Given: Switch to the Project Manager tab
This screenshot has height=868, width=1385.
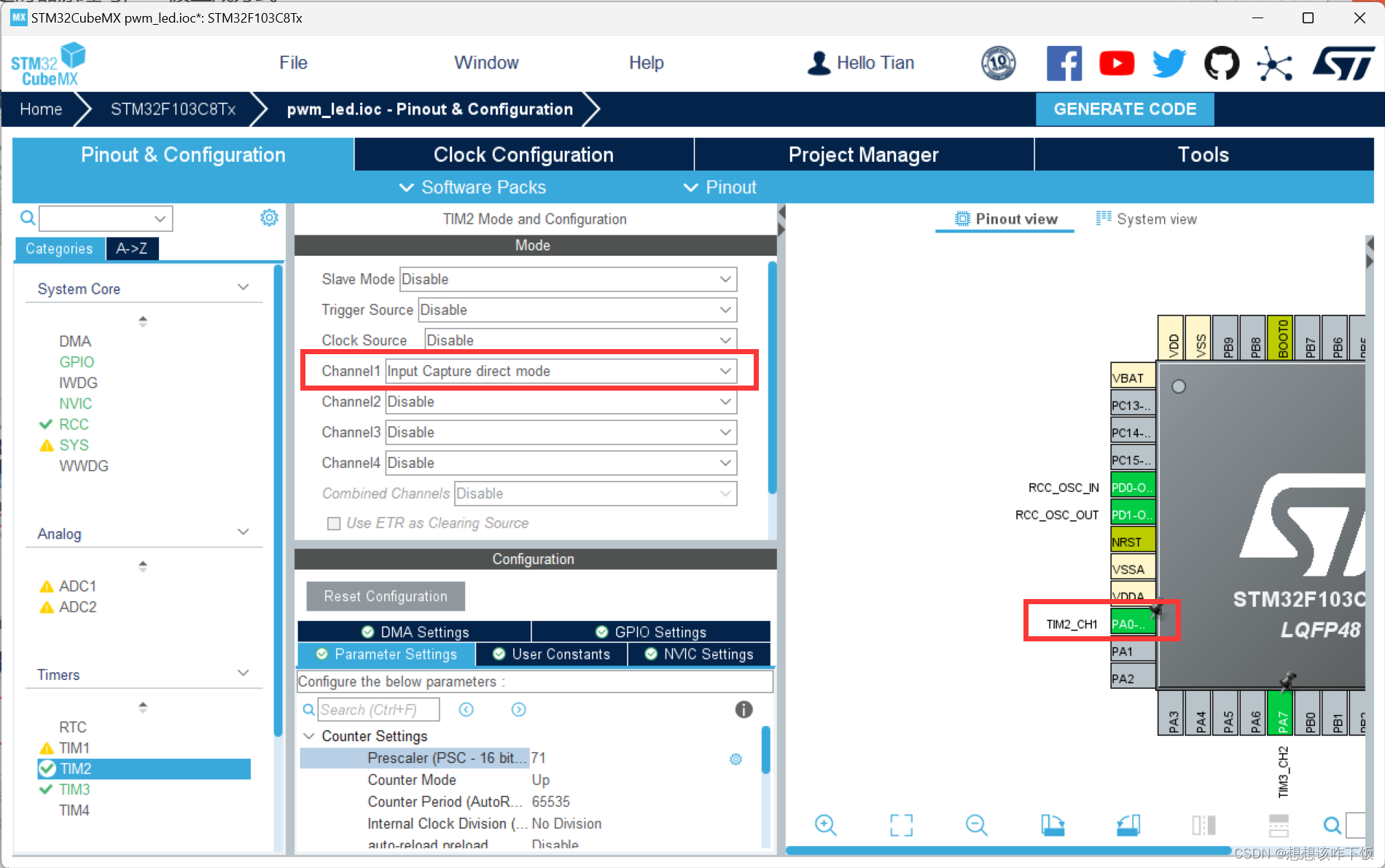Looking at the screenshot, I should (864, 155).
